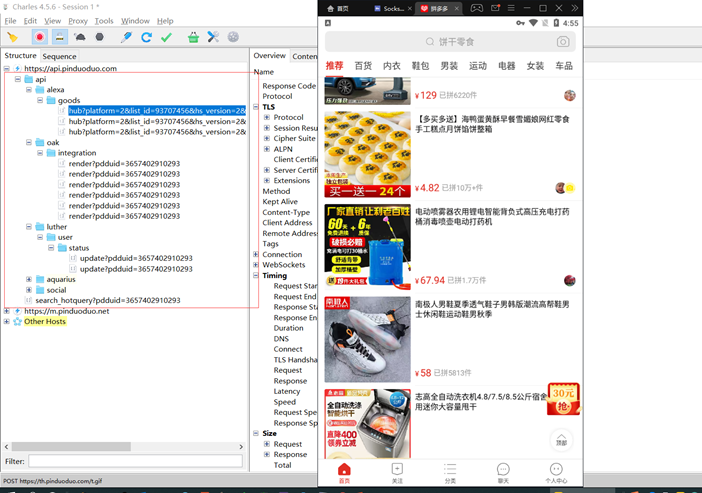This screenshot has height=493, width=702.
Task: Tap the back-to-top button
Action: point(561,440)
